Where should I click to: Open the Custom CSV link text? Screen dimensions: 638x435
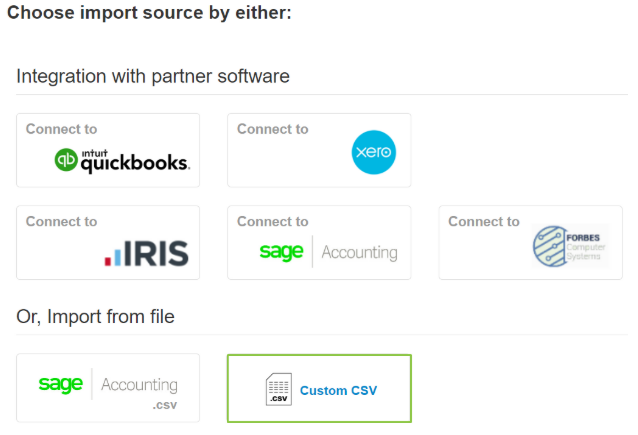pyautogui.click(x=337, y=390)
